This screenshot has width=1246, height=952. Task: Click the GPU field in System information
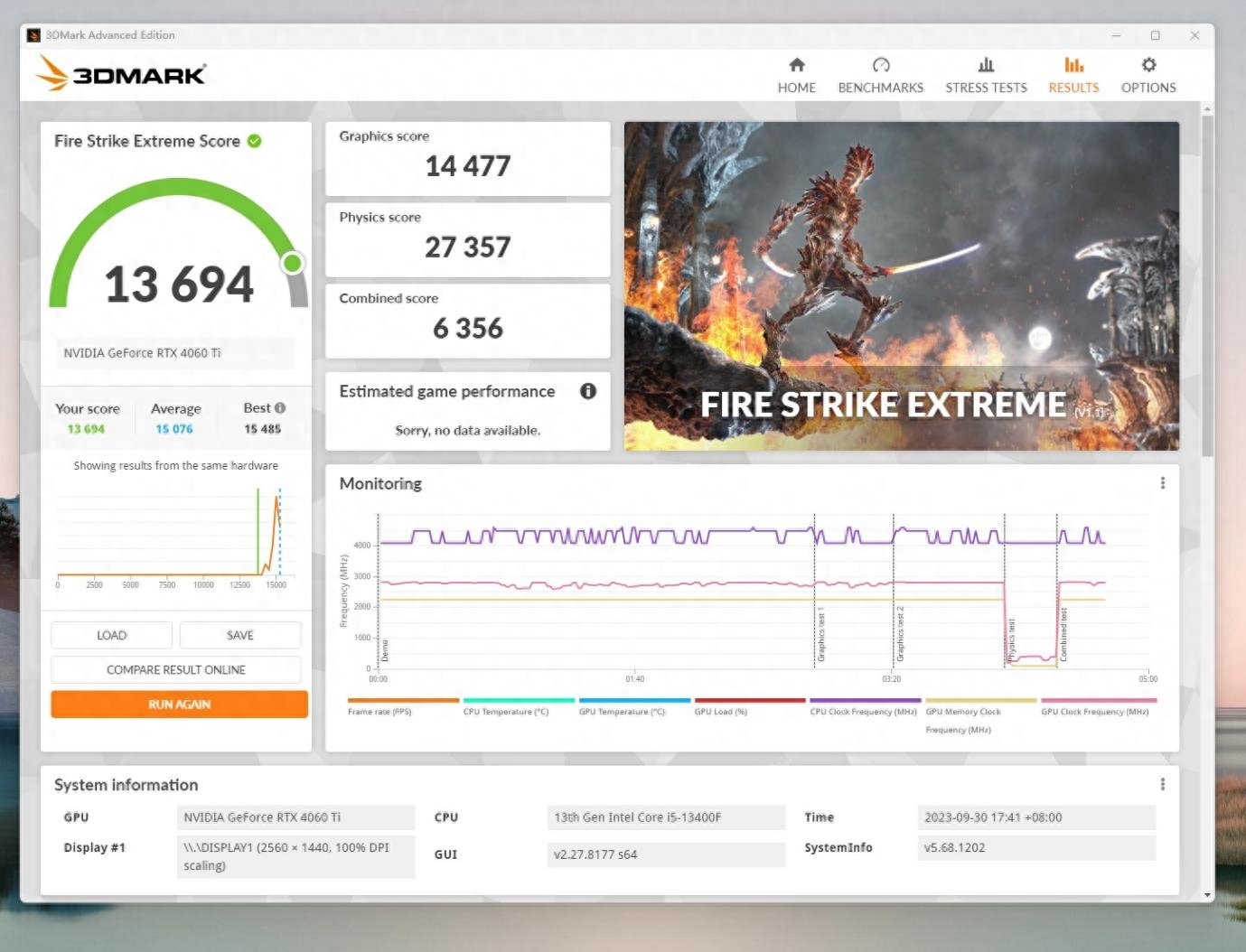(x=295, y=817)
